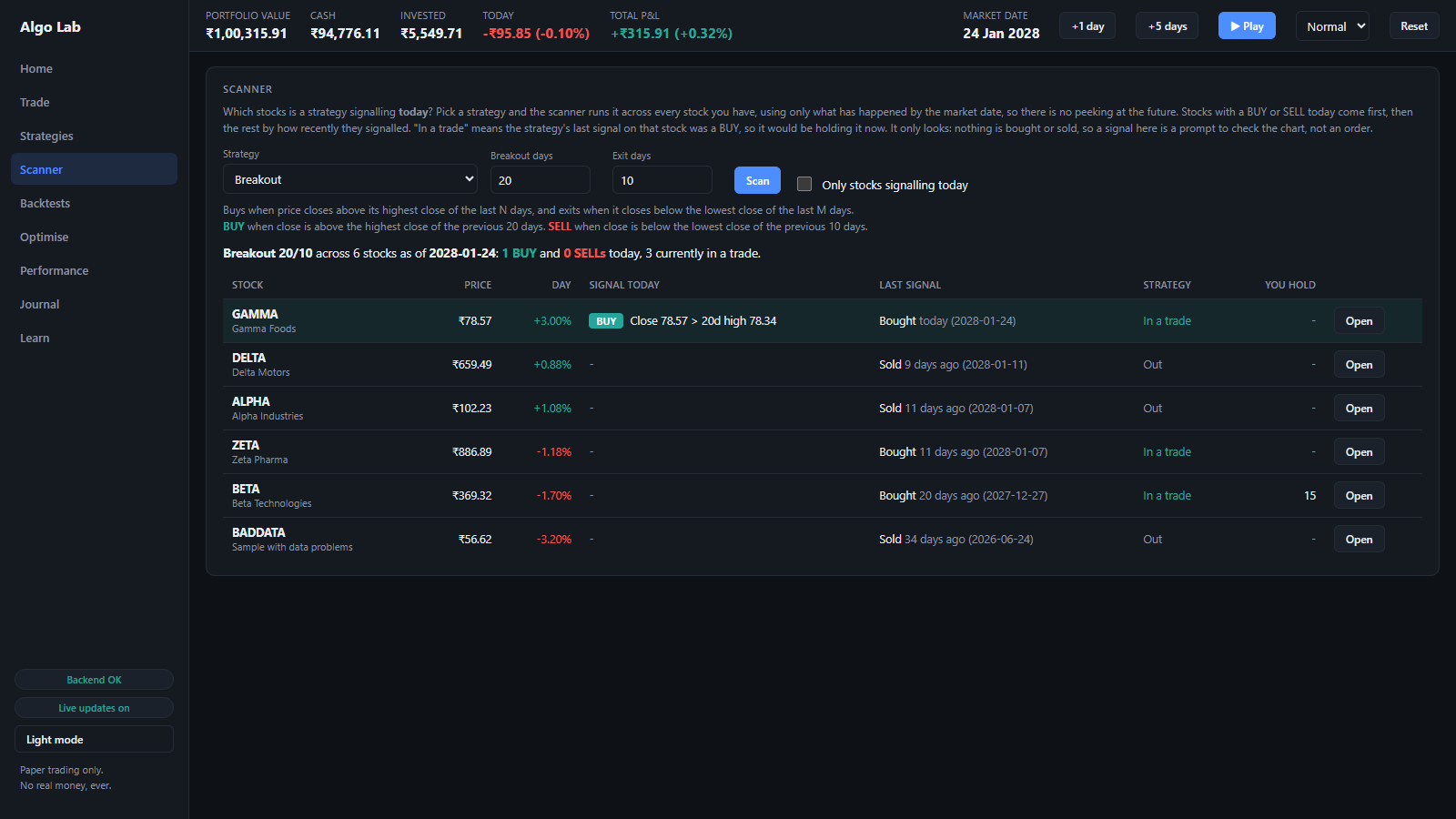
Task: Open the BADDATA stock row
Action: (1359, 539)
